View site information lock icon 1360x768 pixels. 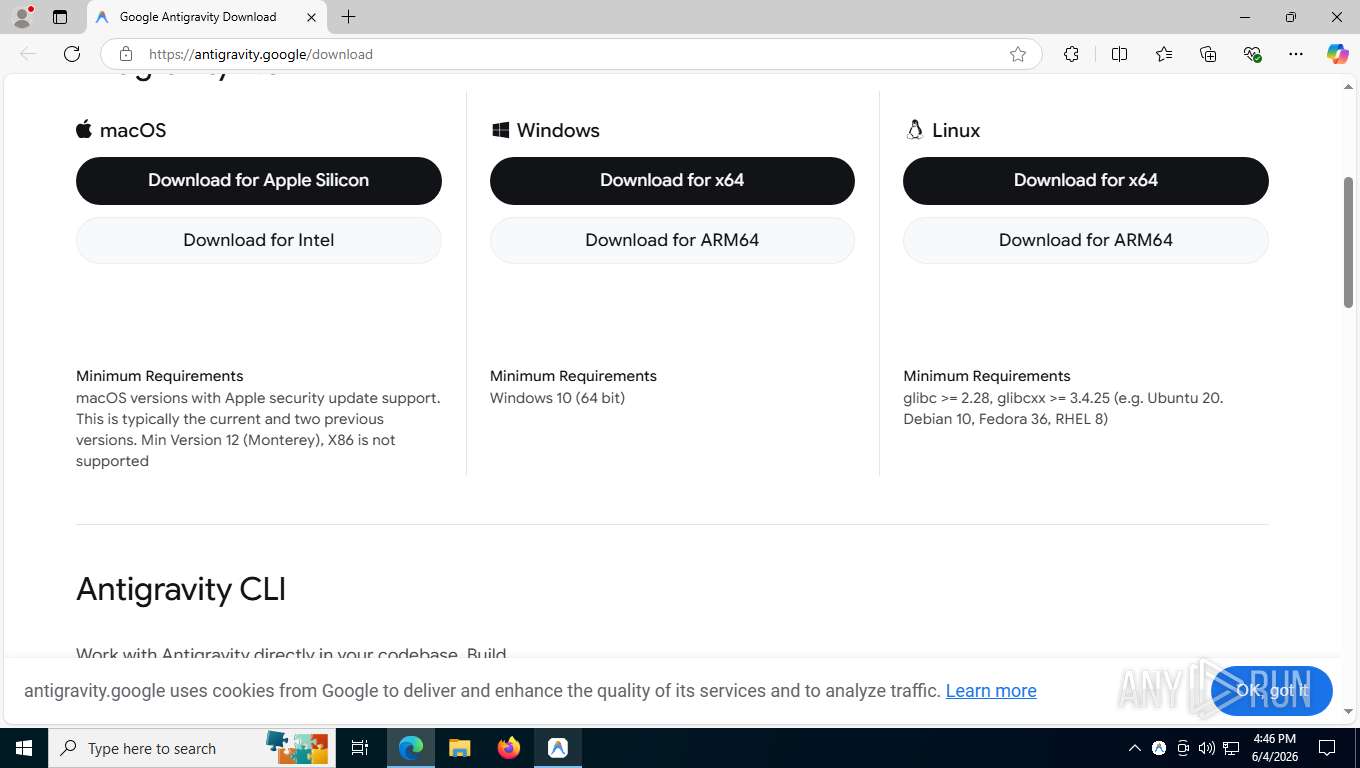125,54
